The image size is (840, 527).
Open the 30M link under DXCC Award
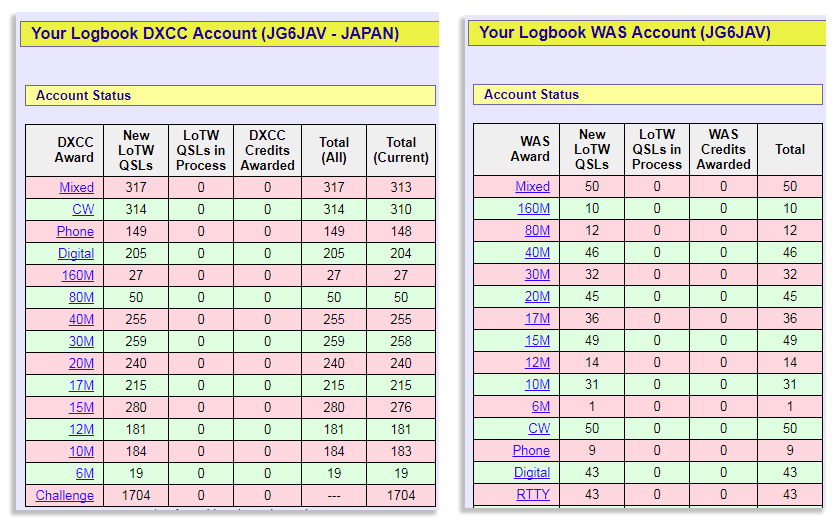pos(81,341)
